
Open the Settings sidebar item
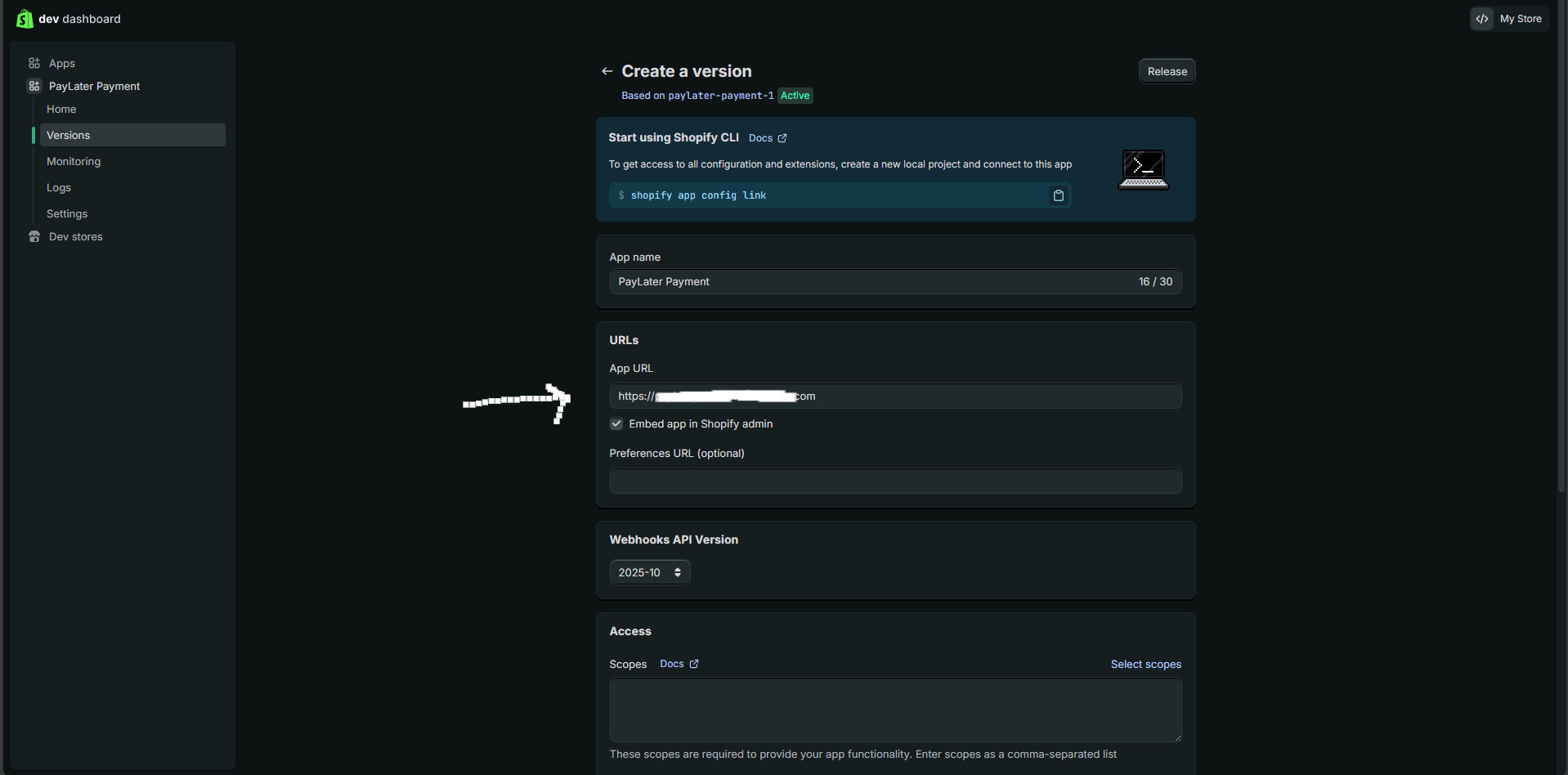coord(67,213)
